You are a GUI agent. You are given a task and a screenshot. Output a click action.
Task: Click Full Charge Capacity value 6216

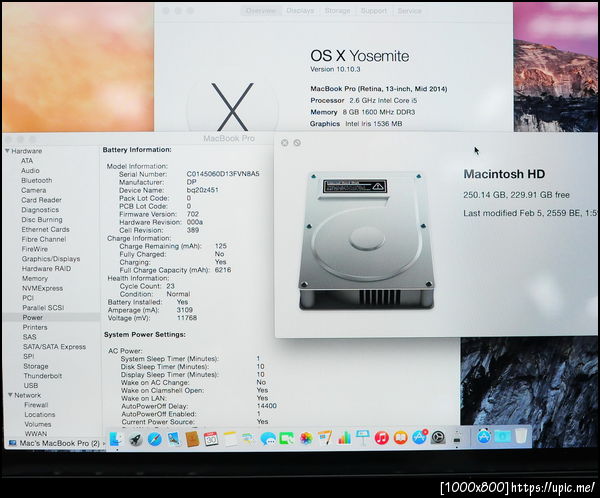pos(223,270)
